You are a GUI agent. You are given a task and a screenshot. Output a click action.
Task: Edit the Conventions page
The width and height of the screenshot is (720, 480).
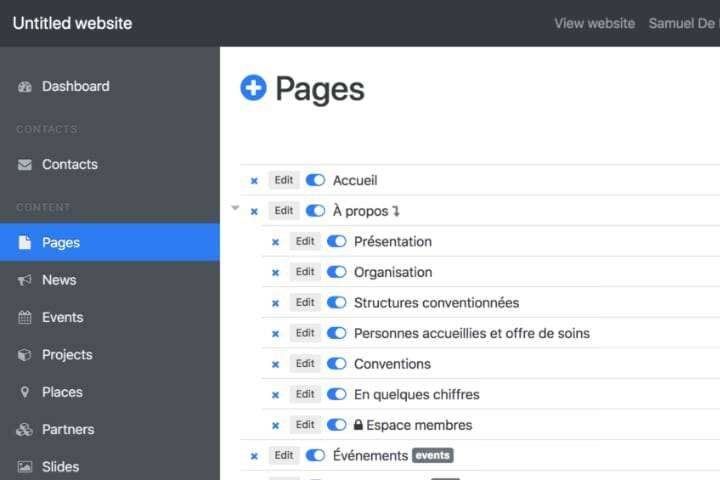pos(305,364)
